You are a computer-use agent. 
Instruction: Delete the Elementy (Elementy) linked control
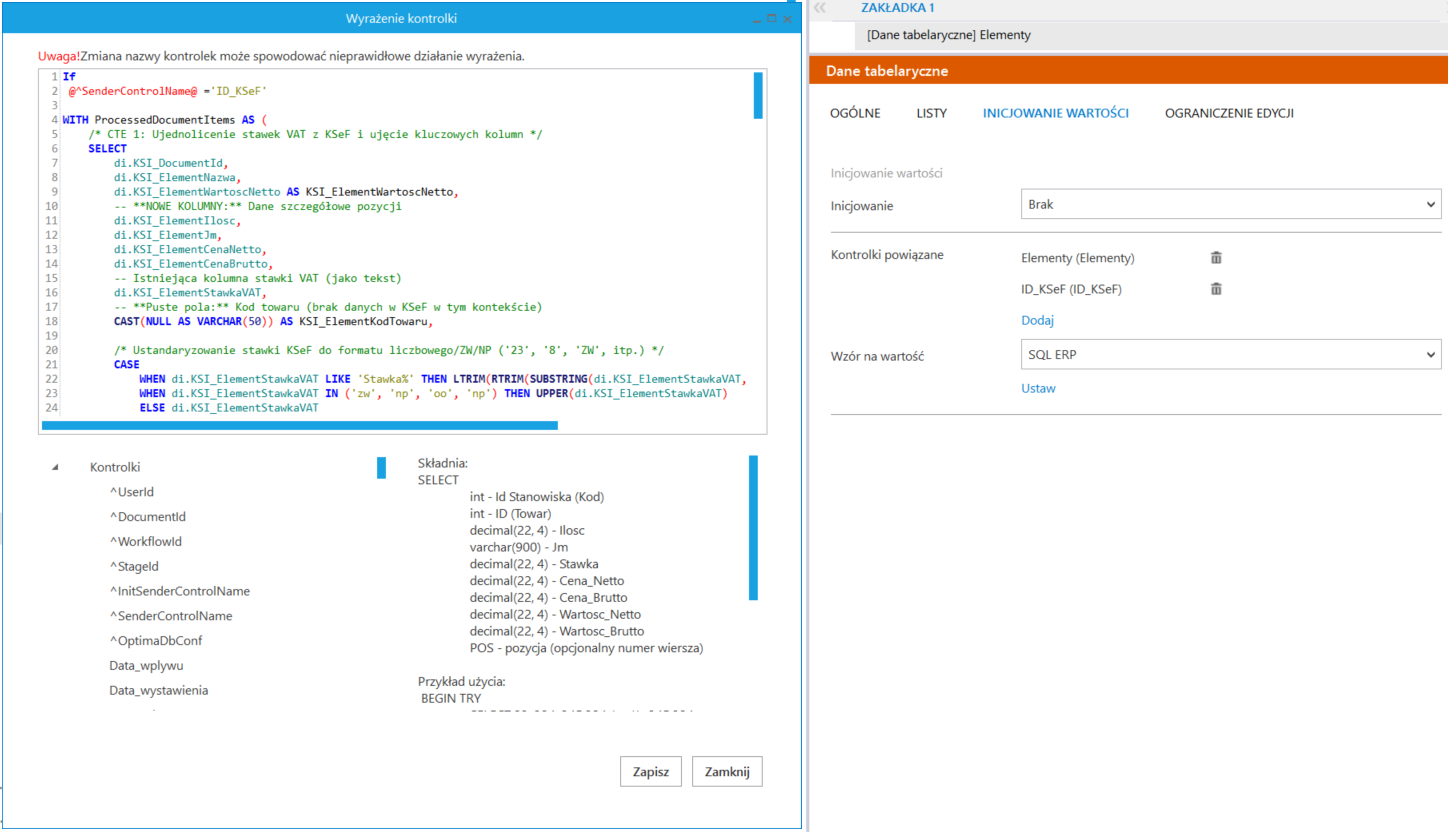pyautogui.click(x=1216, y=258)
